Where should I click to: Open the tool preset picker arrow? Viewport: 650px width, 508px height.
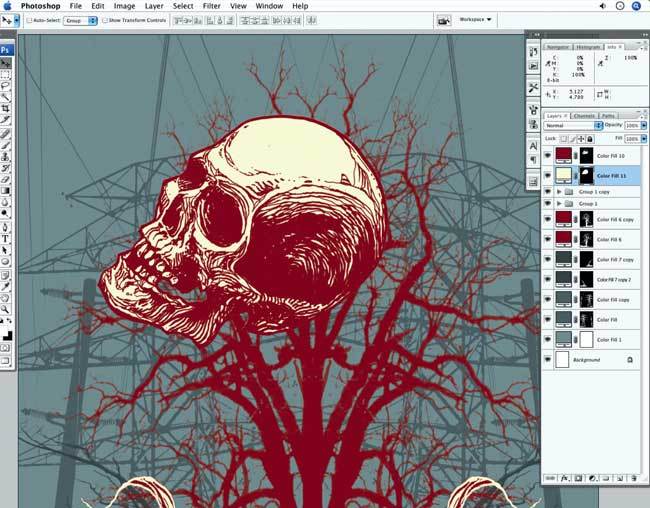tap(17, 20)
